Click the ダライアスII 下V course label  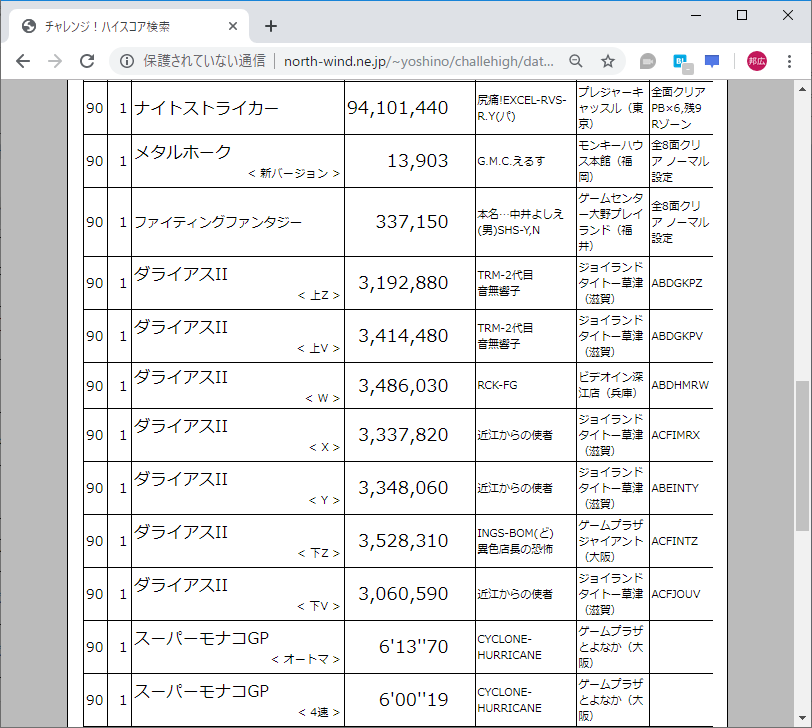pos(318,606)
